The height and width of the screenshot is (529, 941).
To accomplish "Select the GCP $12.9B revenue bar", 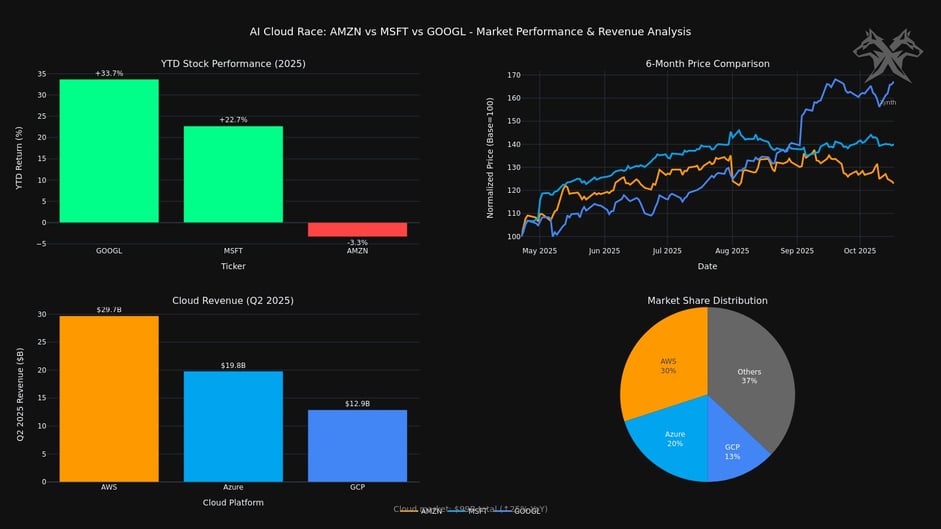I will click(x=357, y=445).
